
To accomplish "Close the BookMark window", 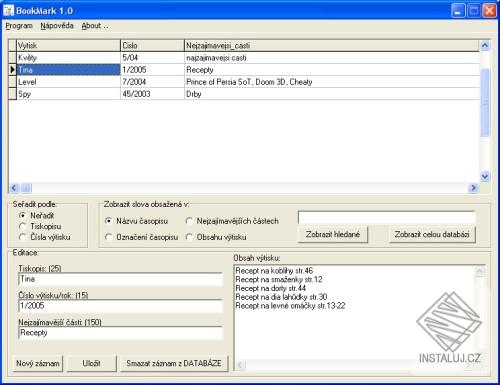I will coord(489,11).
